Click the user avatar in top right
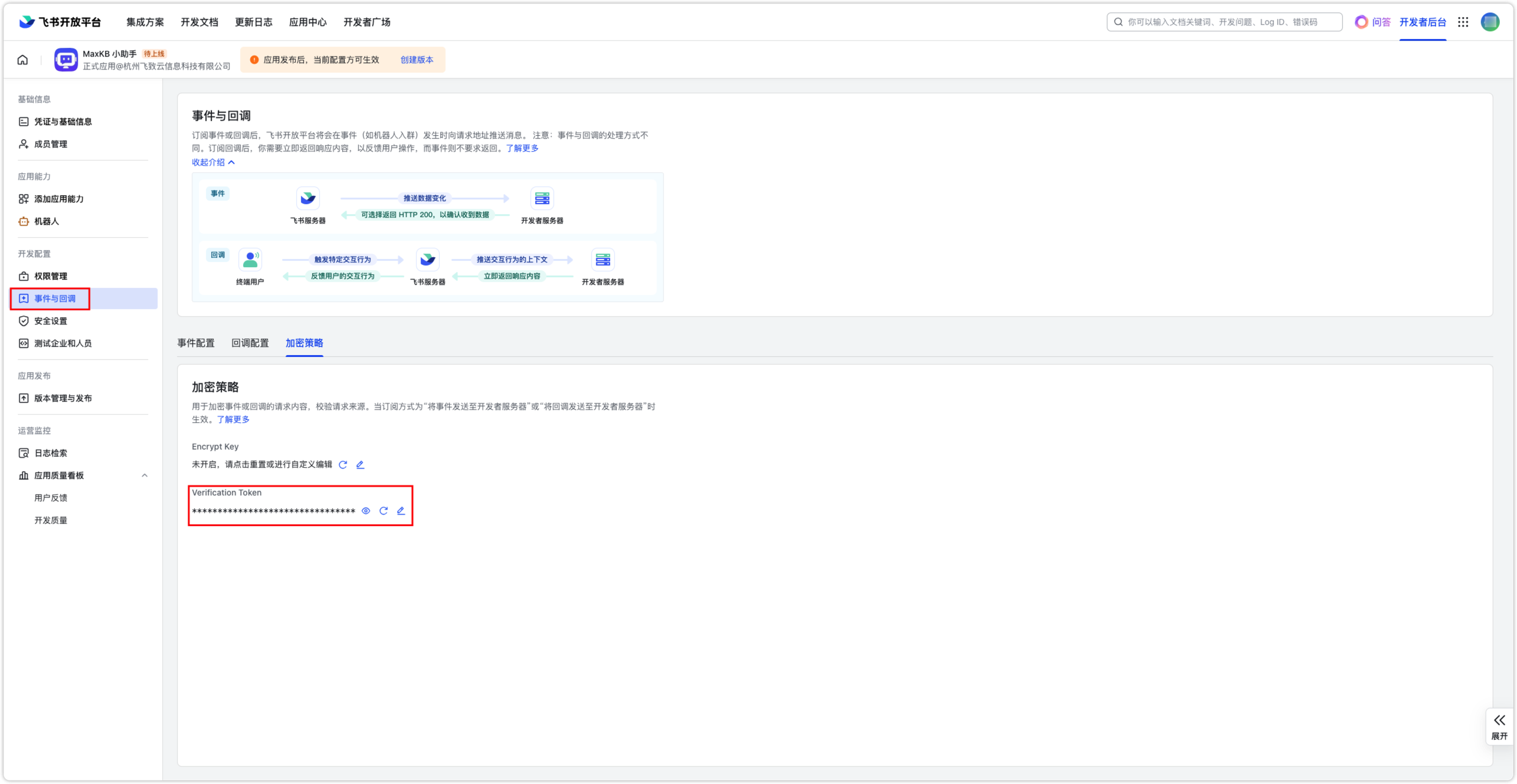 point(1490,22)
